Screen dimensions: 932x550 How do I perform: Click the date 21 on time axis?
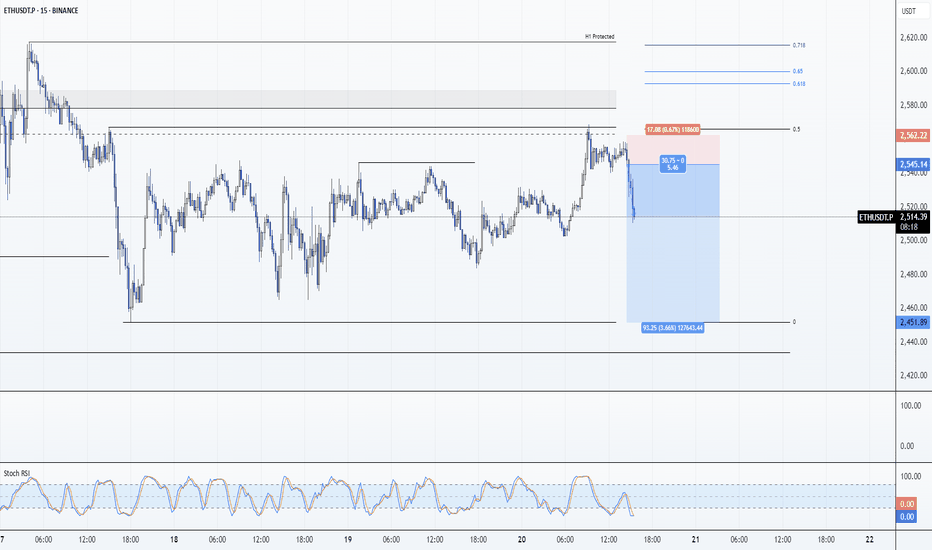tap(696, 539)
